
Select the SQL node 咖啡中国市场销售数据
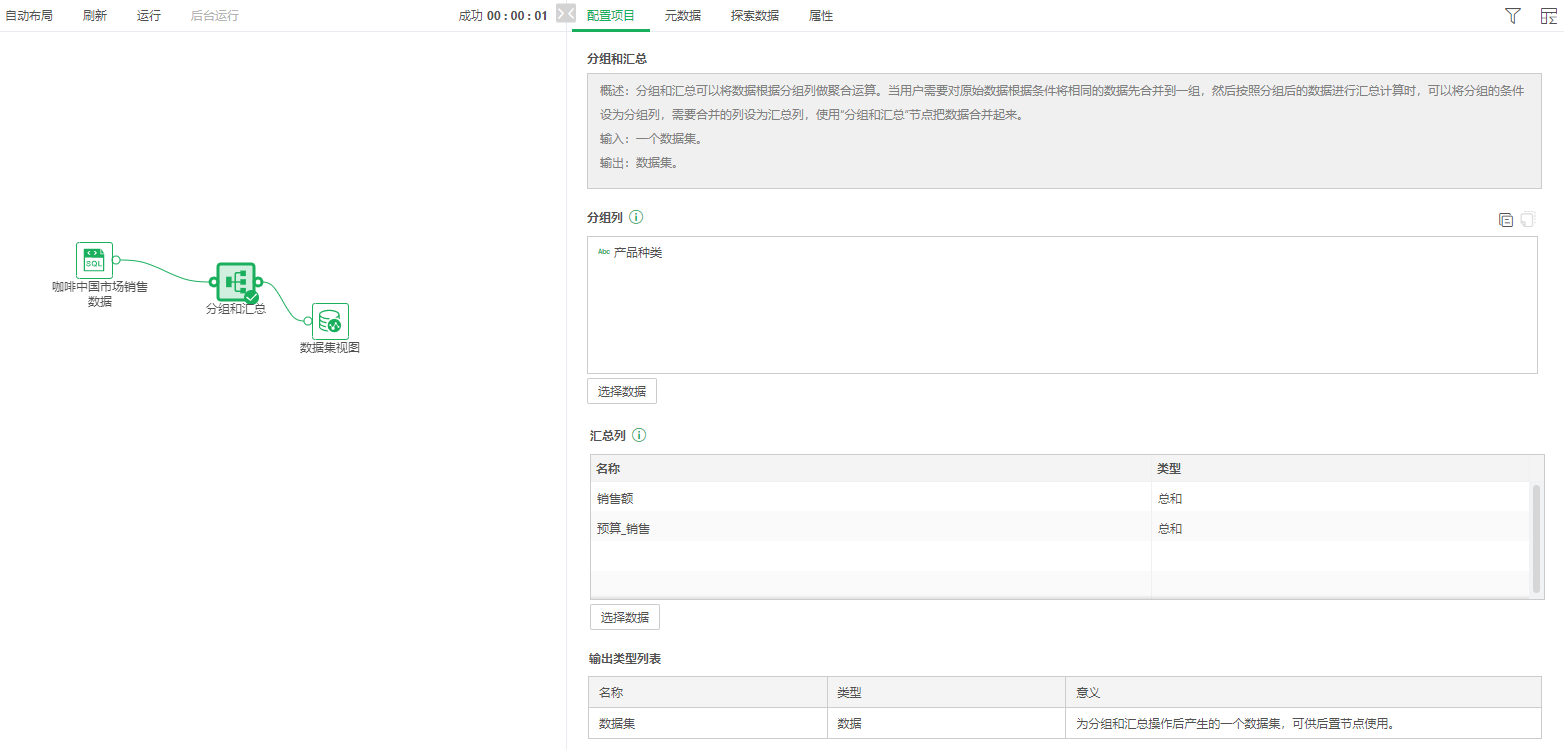(94, 260)
